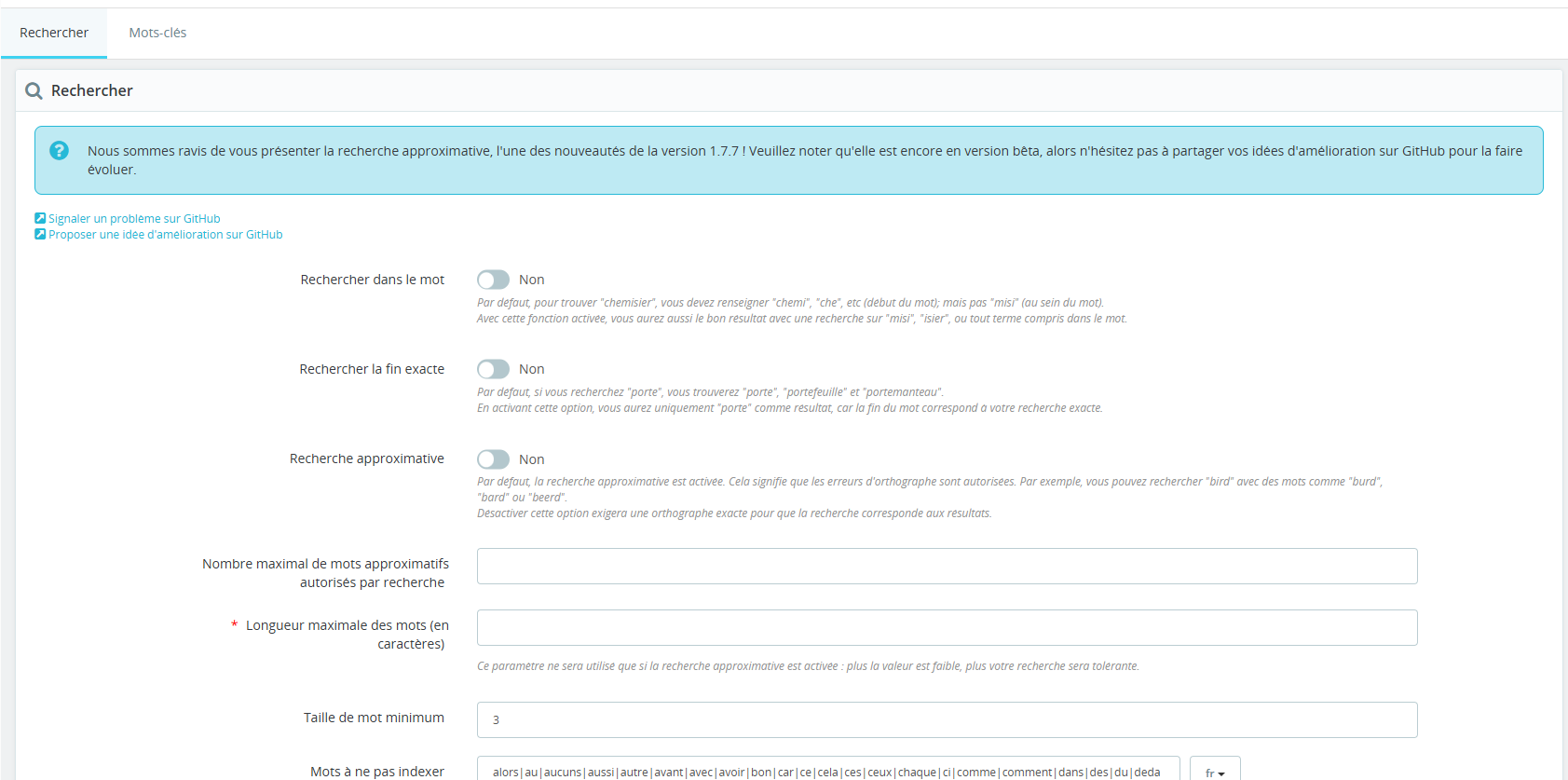Click the Mots à ne pas indexer field
The width and height of the screenshot is (1568, 780).
tap(828, 769)
